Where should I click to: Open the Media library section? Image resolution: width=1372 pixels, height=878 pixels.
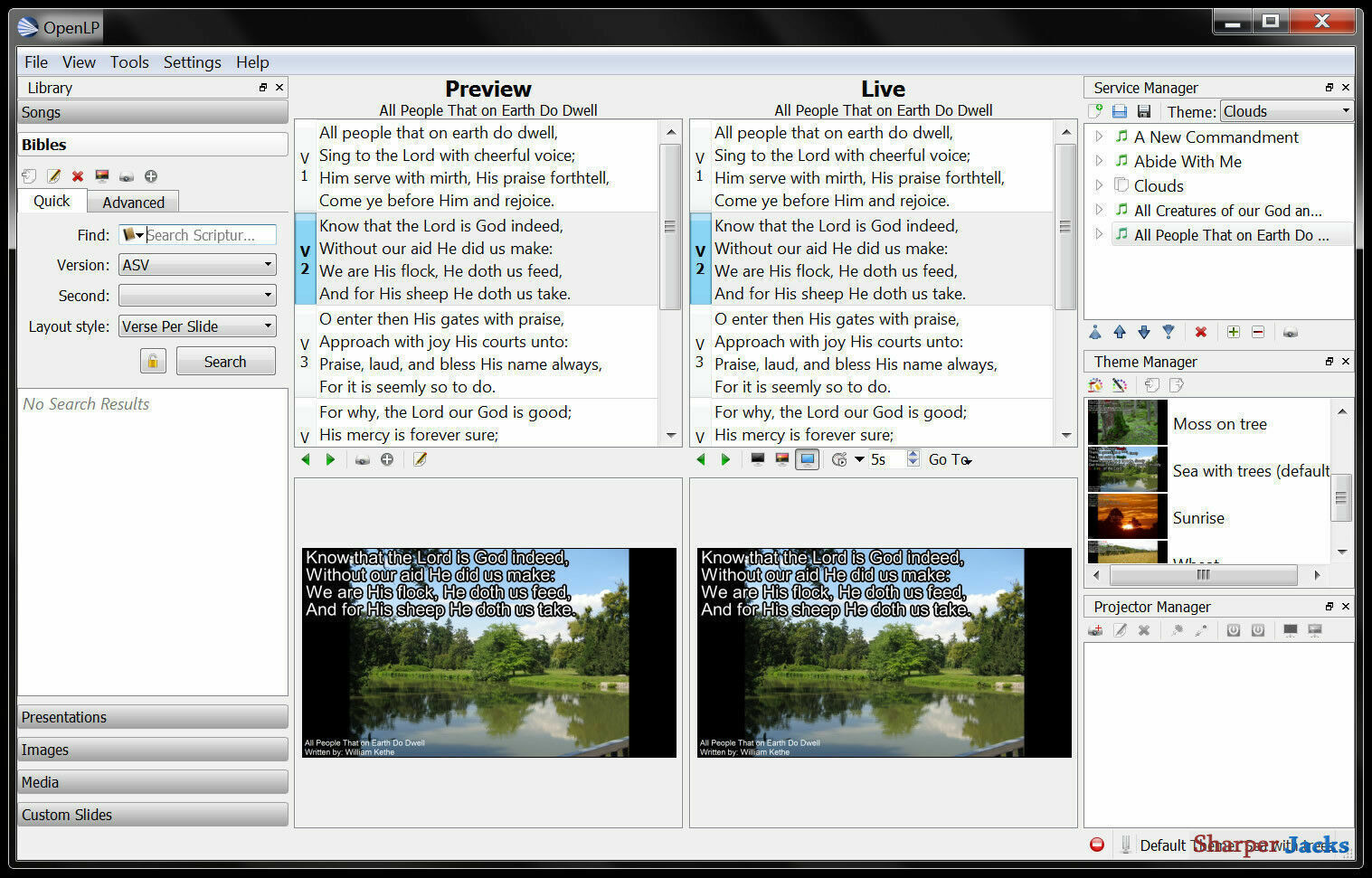(x=153, y=782)
